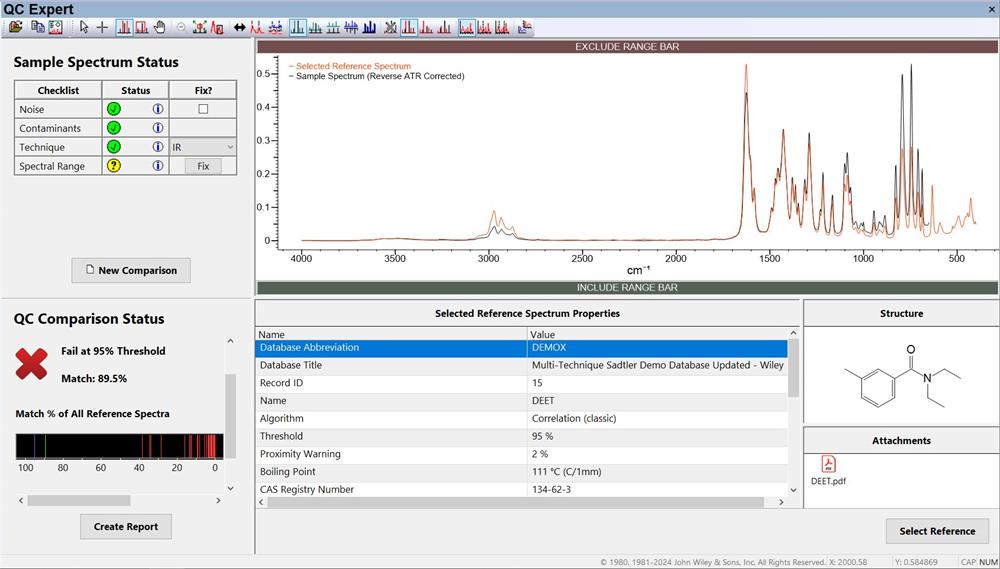Enable the Noise fix checkbox

tap(203, 109)
